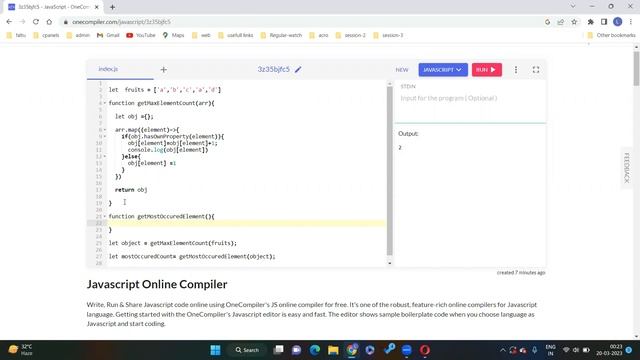640x360 pixels.
Task: Open the clock showing 20-03-2023
Action: tap(609, 350)
